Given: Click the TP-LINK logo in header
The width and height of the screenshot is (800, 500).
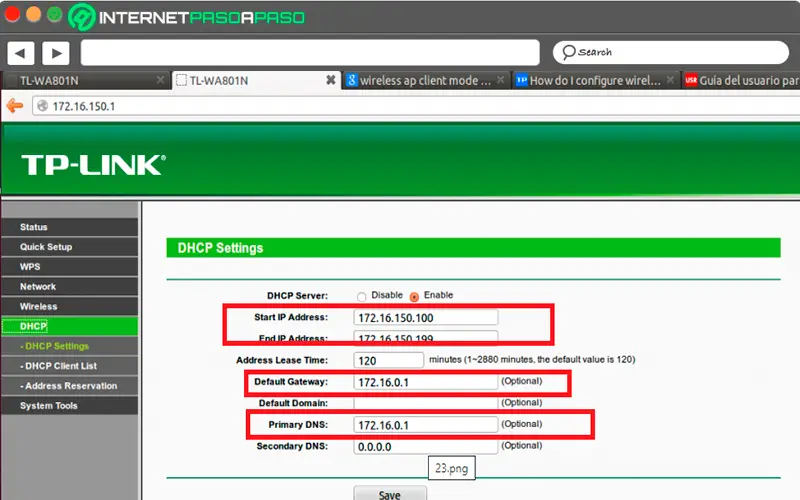Looking at the screenshot, I should (x=93, y=165).
